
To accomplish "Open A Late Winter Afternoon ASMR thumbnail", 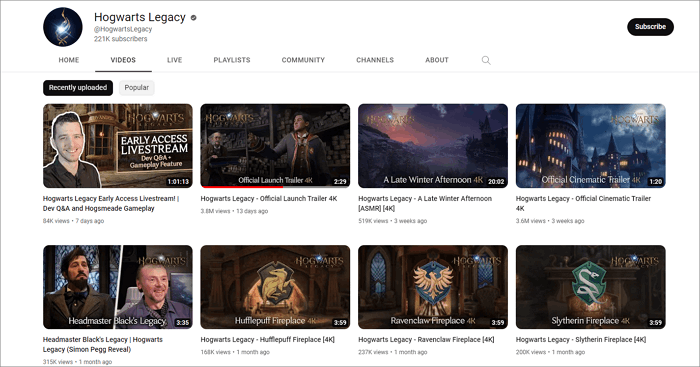I will (x=433, y=146).
